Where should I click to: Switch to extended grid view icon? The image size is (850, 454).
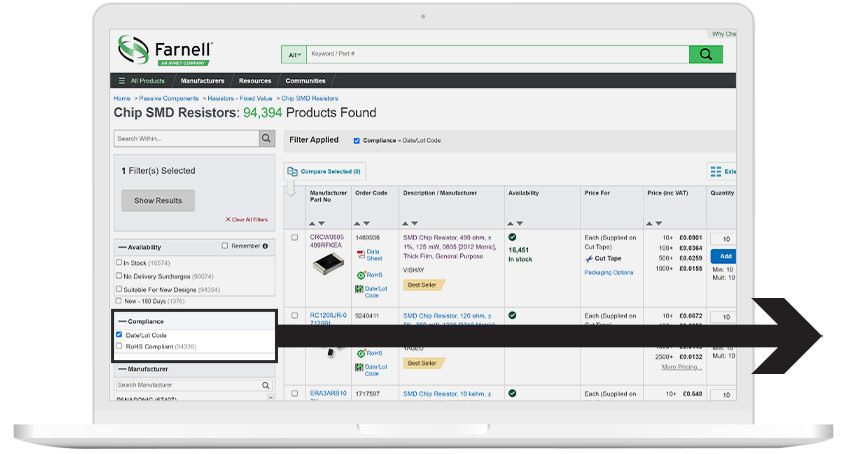[x=716, y=171]
